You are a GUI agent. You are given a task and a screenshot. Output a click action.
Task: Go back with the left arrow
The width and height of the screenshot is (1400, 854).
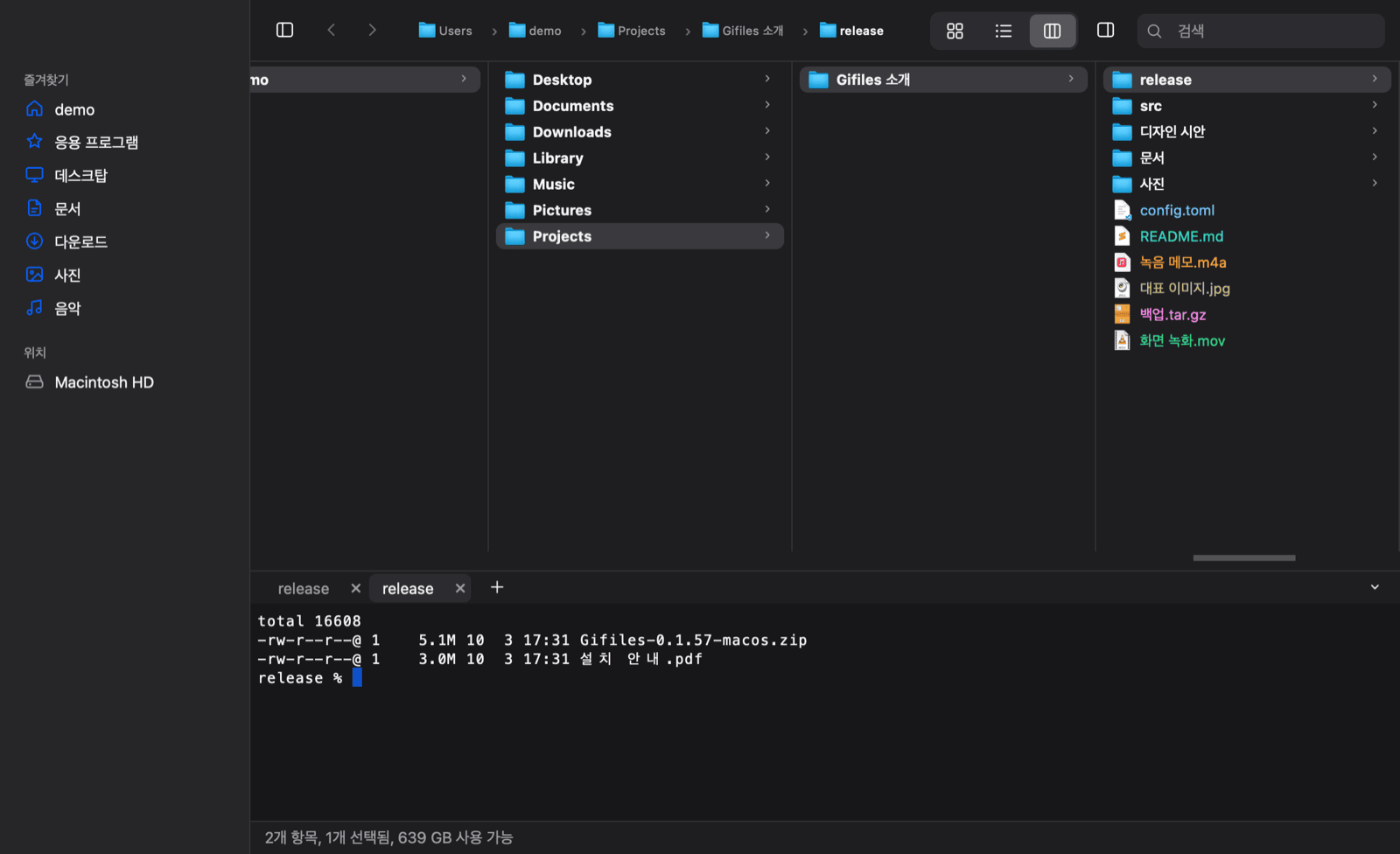coord(332,31)
